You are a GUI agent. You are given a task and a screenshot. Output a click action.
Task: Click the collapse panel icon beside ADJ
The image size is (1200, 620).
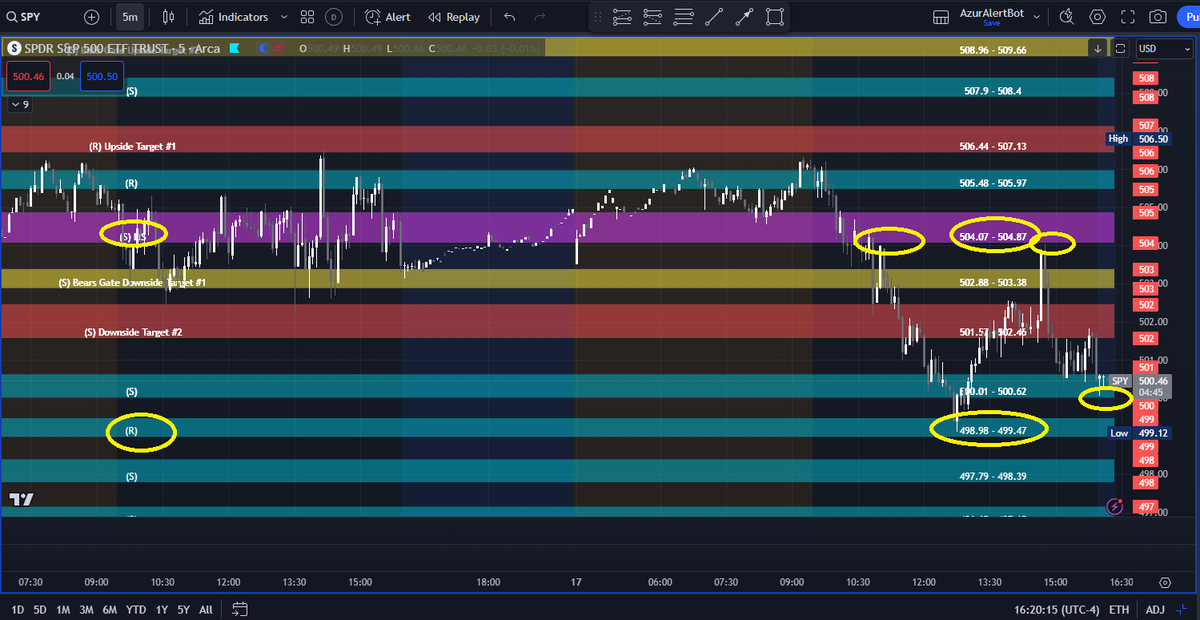coord(1184,609)
